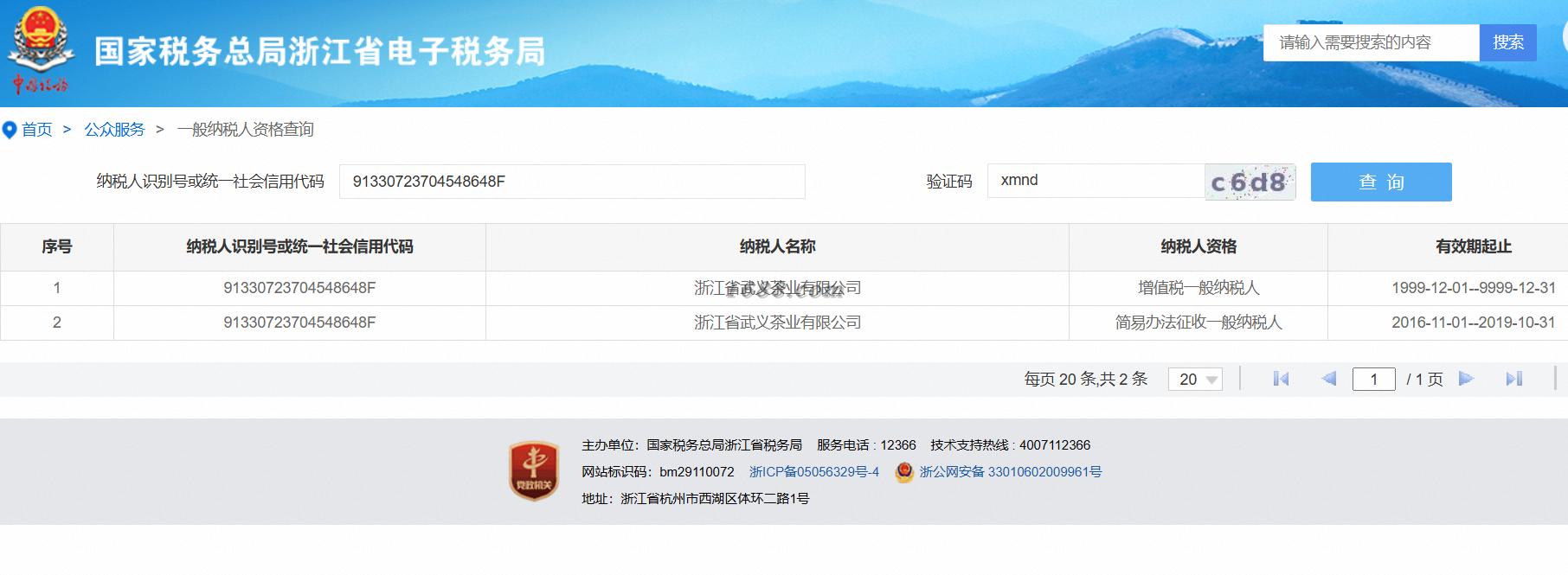Select the 1999-12-01--9999-12-31 validity cell
The height and width of the screenshot is (575, 1568).
coord(1473,288)
